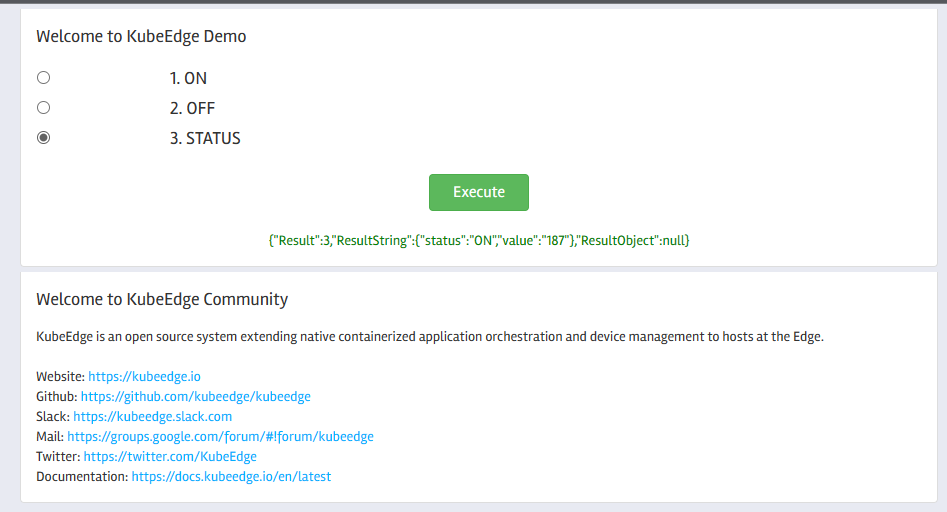Click the "3. STATUS" label text
Image resolution: width=947 pixels, height=512 pixels.
[x=205, y=139]
